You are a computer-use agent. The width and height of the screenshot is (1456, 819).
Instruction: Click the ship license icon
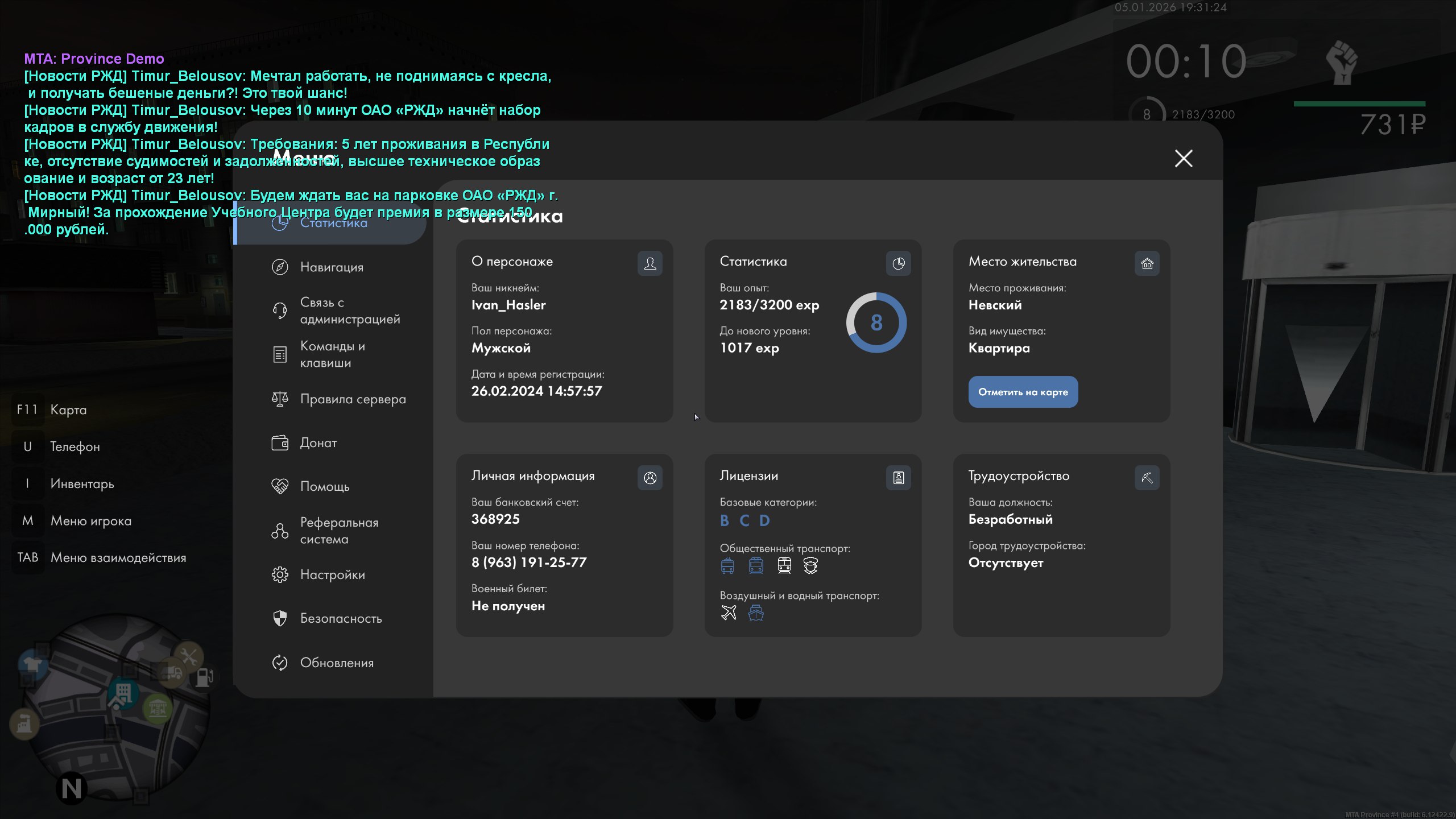click(756, 613)
